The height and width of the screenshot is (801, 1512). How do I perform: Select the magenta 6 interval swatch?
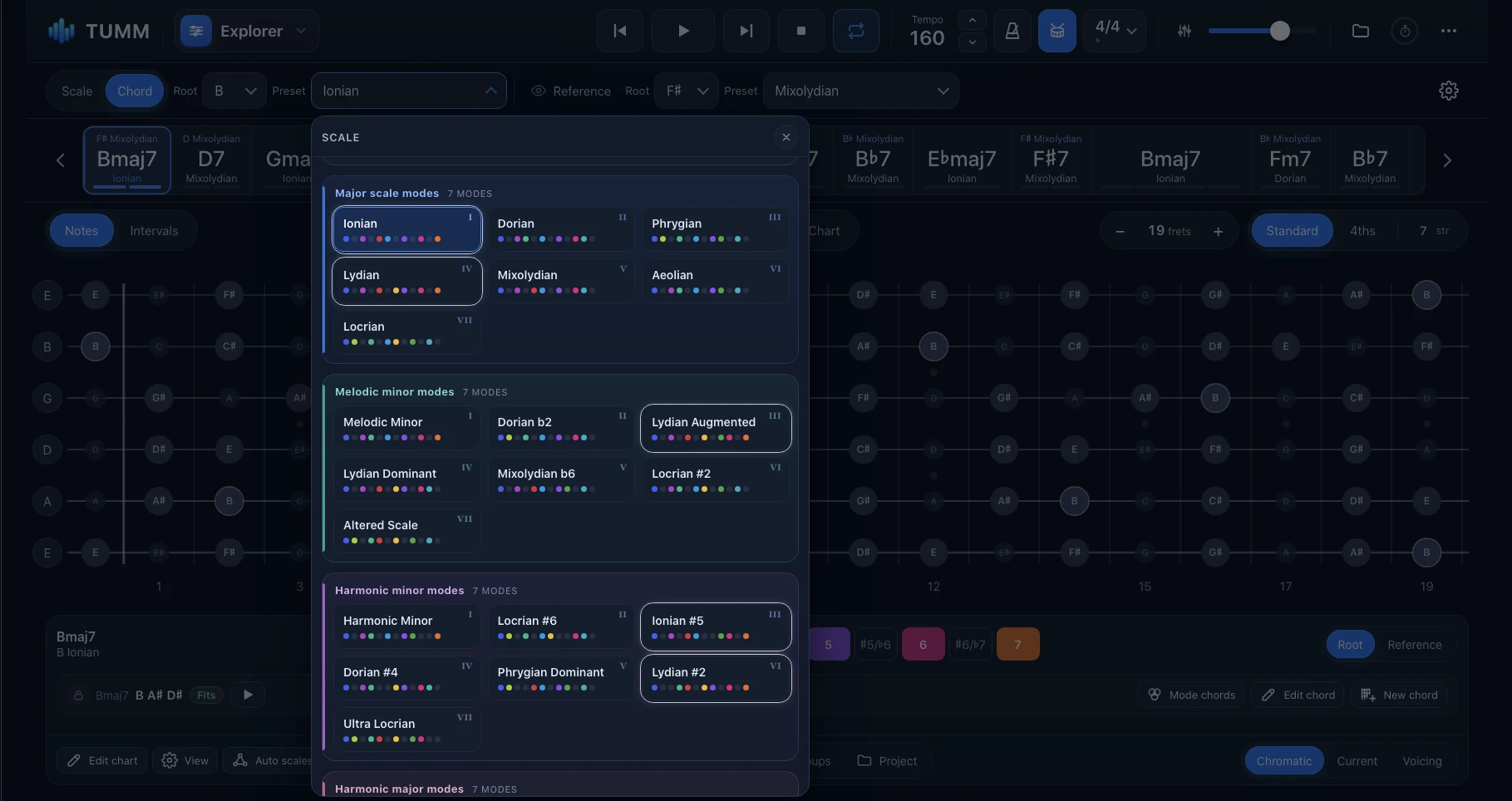click(x=923, y=644)
